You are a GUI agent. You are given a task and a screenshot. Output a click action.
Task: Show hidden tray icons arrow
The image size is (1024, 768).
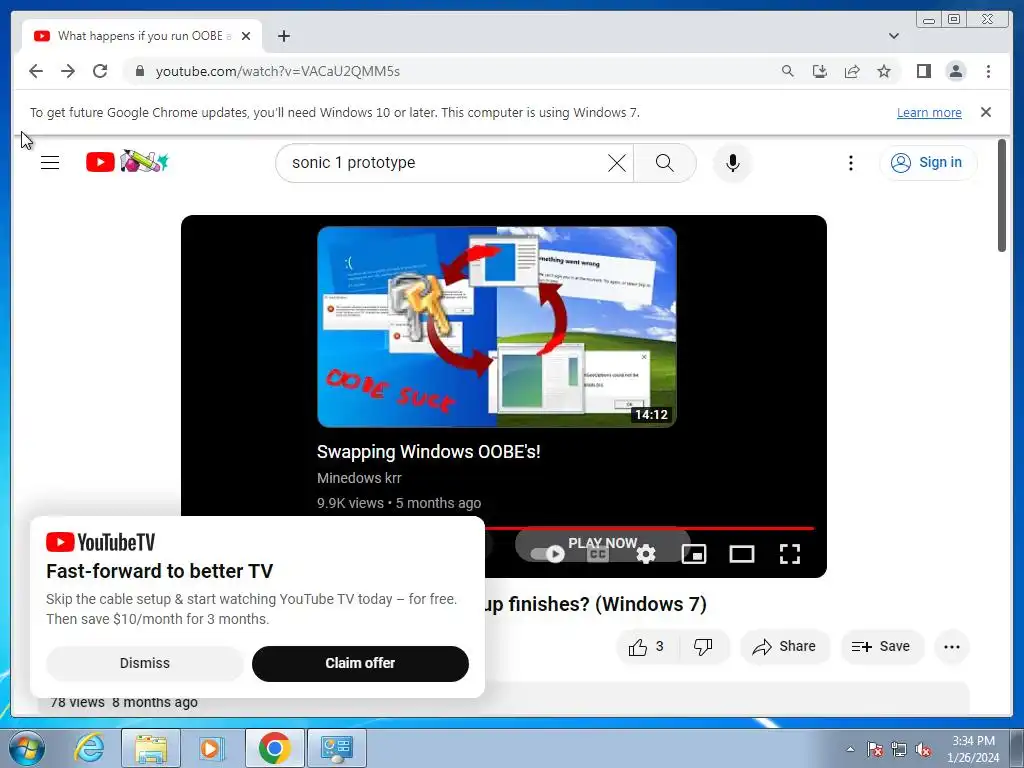(850, 749)
